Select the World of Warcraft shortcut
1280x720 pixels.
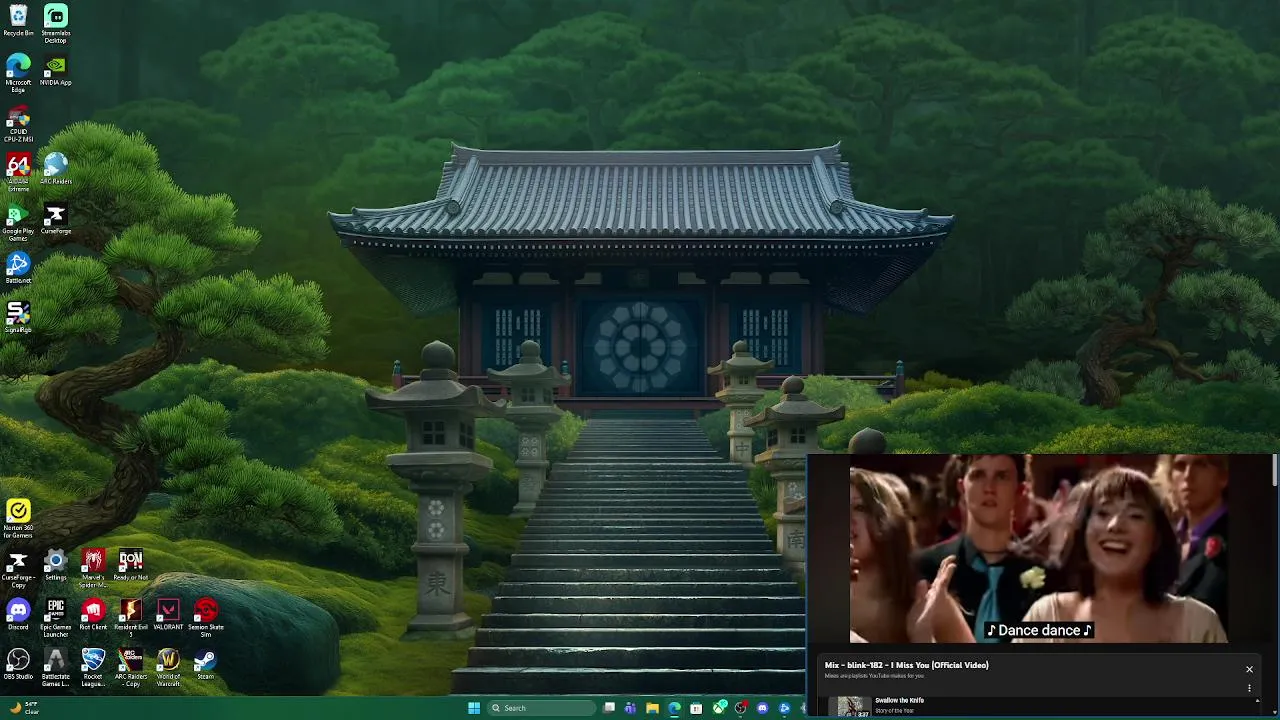click(x=168, y=667)
